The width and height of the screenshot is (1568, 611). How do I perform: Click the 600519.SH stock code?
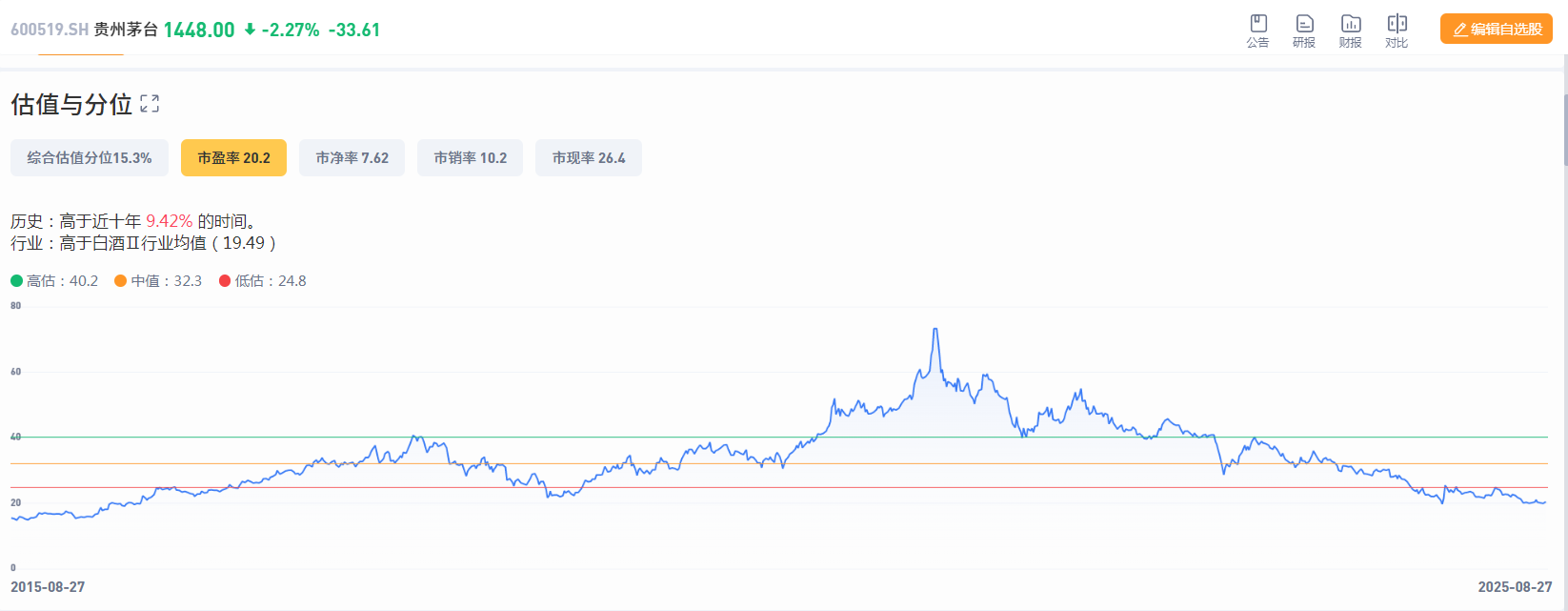[x=50, y=30]
